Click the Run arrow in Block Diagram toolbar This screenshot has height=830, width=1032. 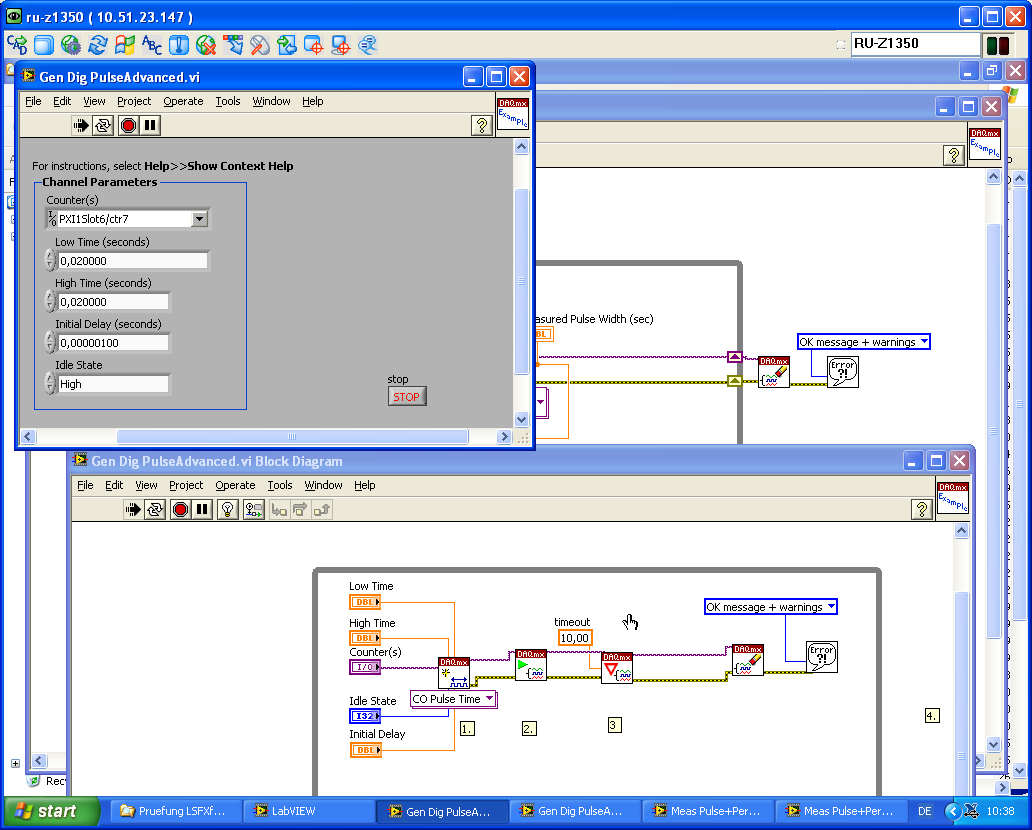click(x=133, y=509)
